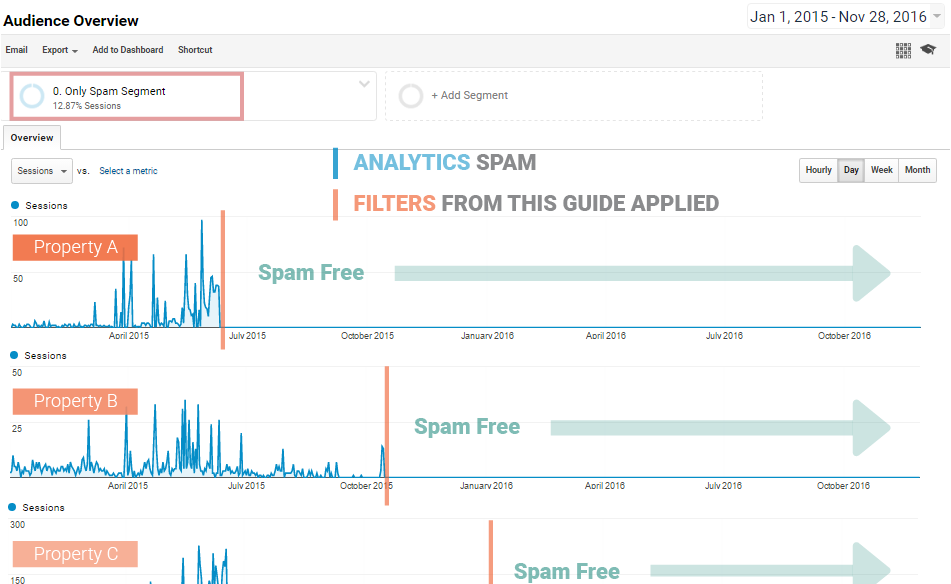
Task: Click Sessions legend dot for Property A chart
Action: pyautogui.click(x=15, y=205)
